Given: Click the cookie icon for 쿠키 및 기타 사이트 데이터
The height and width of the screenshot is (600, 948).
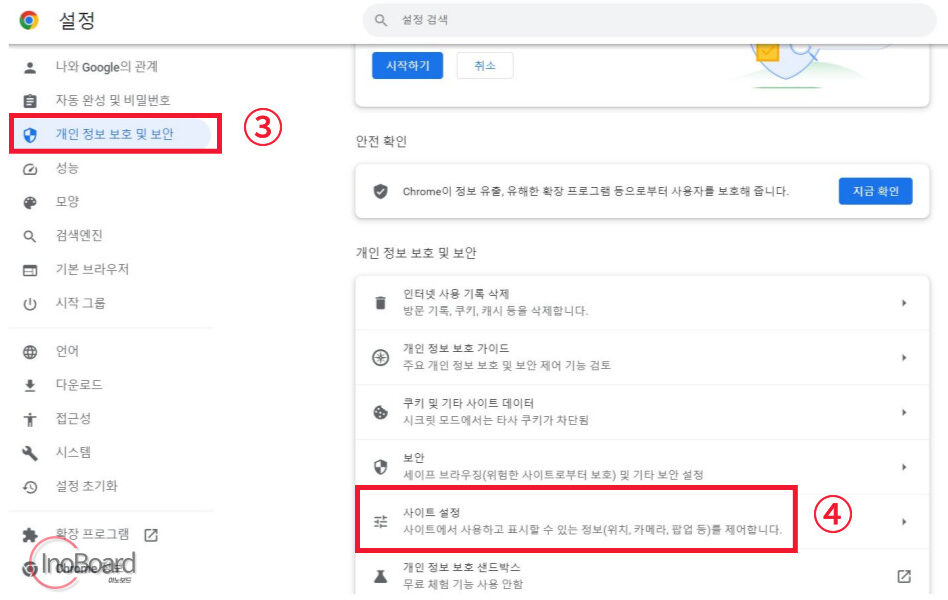Looking at the screenshot, I should [380, 412].
